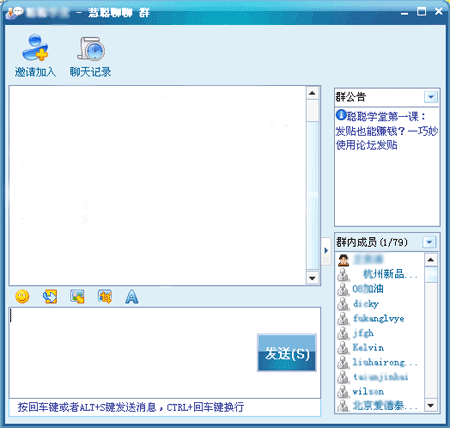
Task: Click the screenshot capture icon
Action: [105, 296]
